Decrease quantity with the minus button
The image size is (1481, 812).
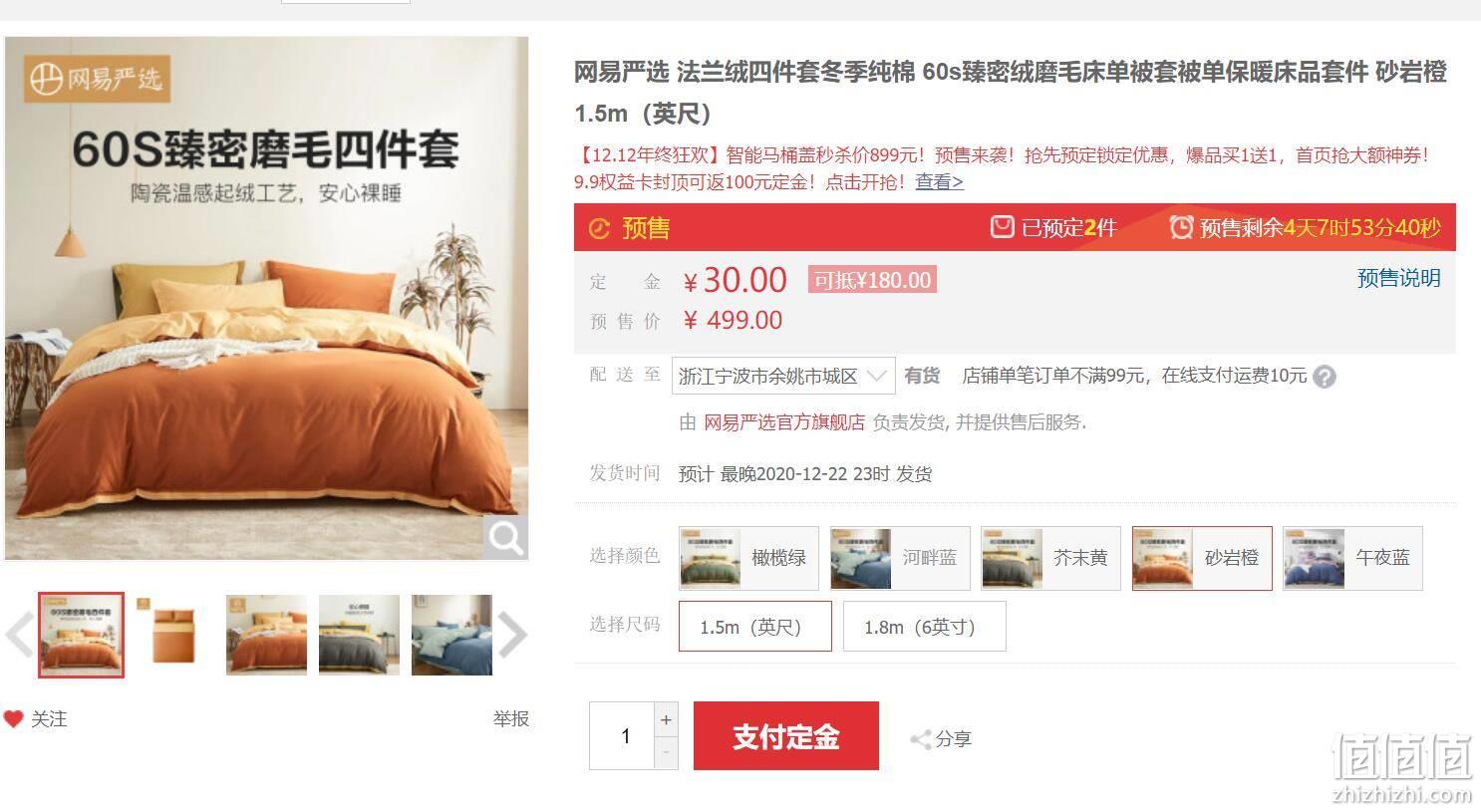click(666, 753)
